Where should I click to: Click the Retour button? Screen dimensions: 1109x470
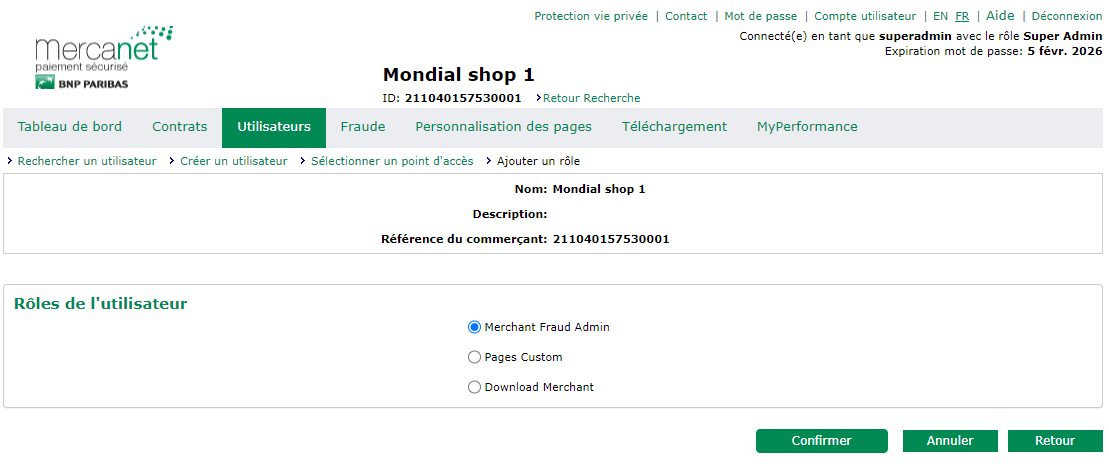(x=1055, y=441)
